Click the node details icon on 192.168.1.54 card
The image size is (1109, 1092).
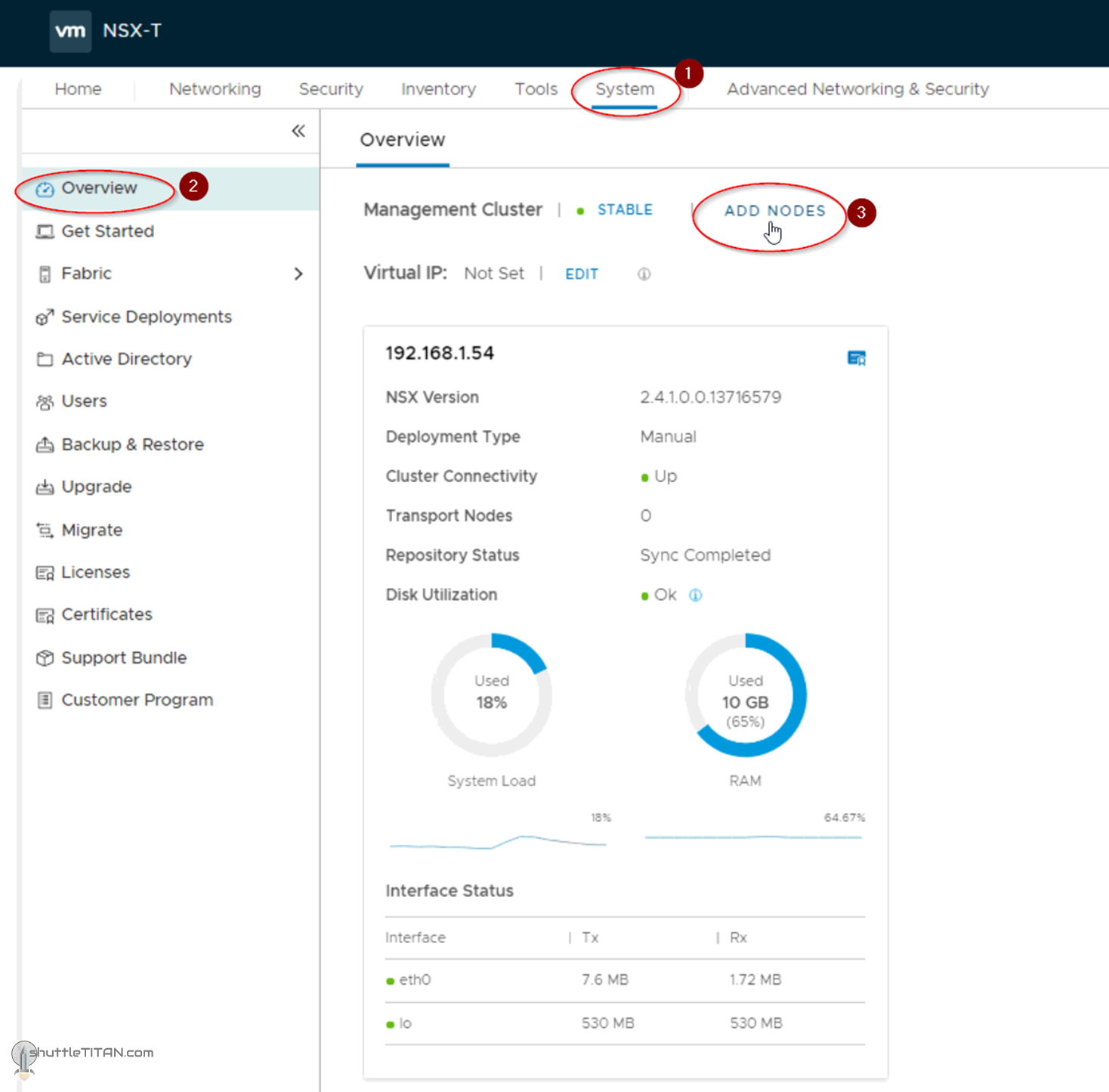coord(857,357)
